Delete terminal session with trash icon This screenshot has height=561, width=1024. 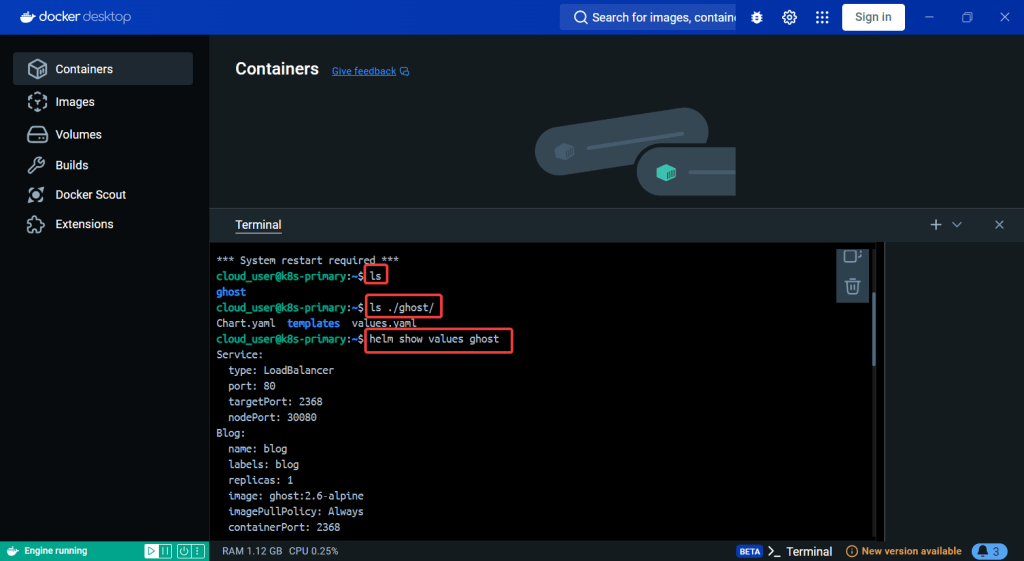click(852, 287)
